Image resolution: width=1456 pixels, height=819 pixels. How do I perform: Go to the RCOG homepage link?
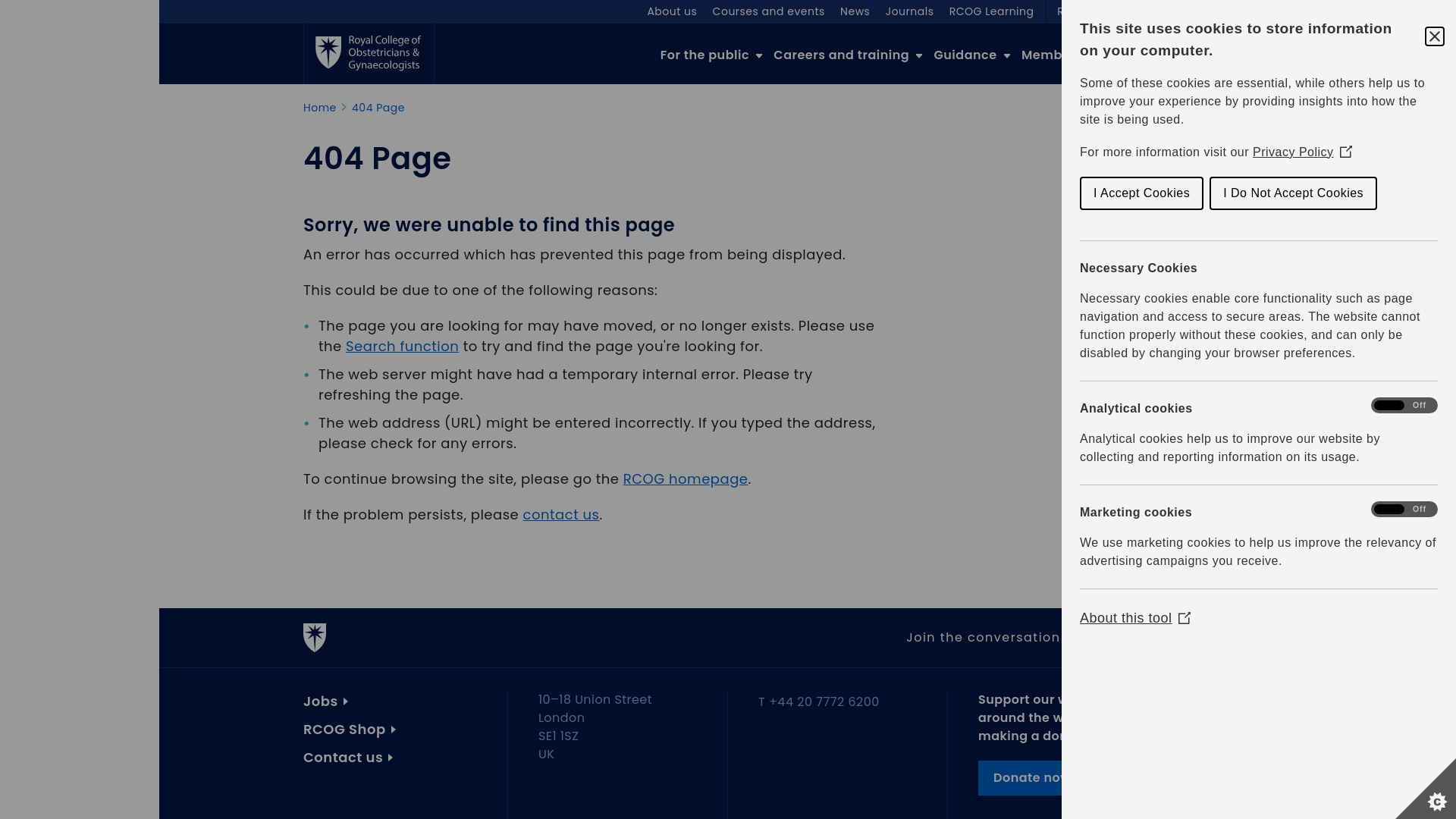pyautogui.click(x=686, y=479)
